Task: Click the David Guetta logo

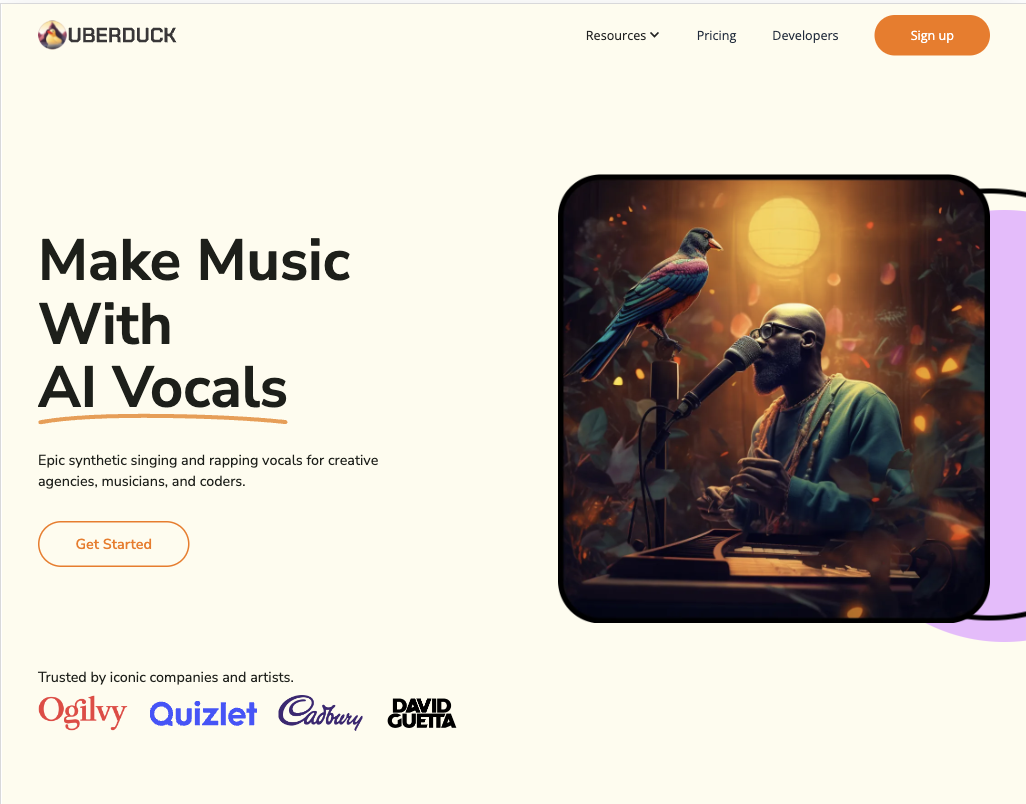Action: click(421, 713)
